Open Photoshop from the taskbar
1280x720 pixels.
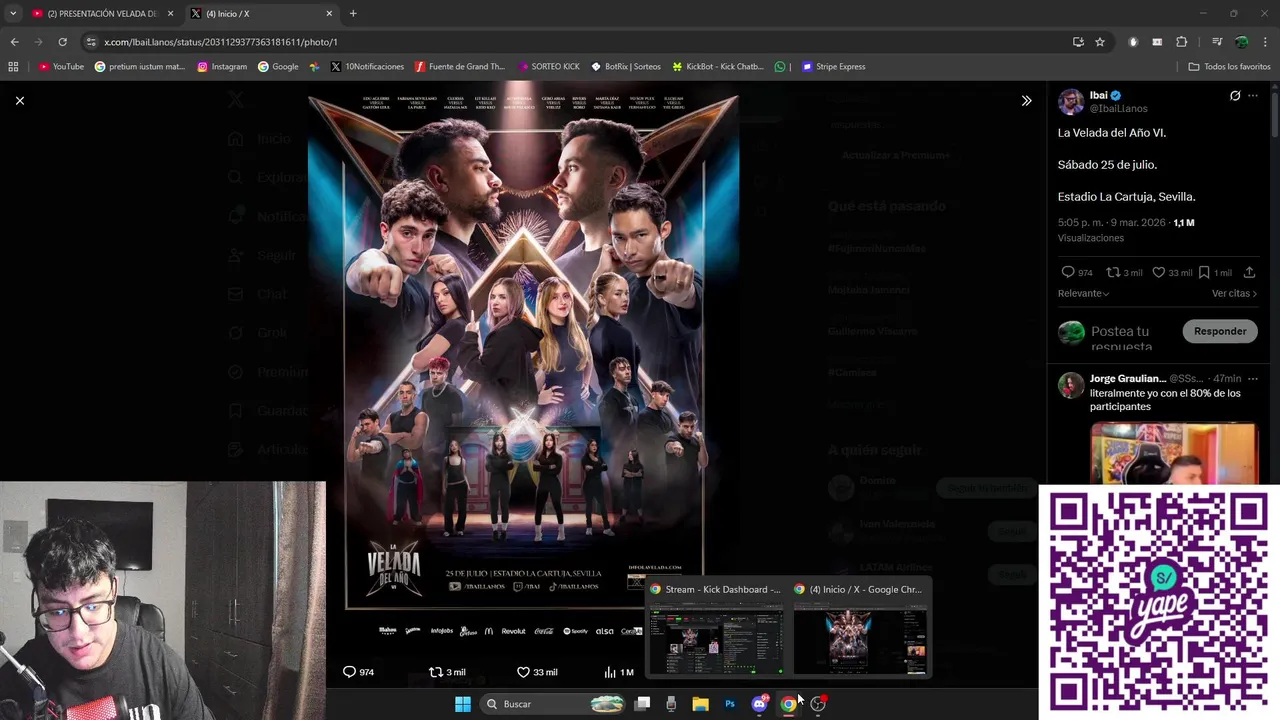click(730, 704)
